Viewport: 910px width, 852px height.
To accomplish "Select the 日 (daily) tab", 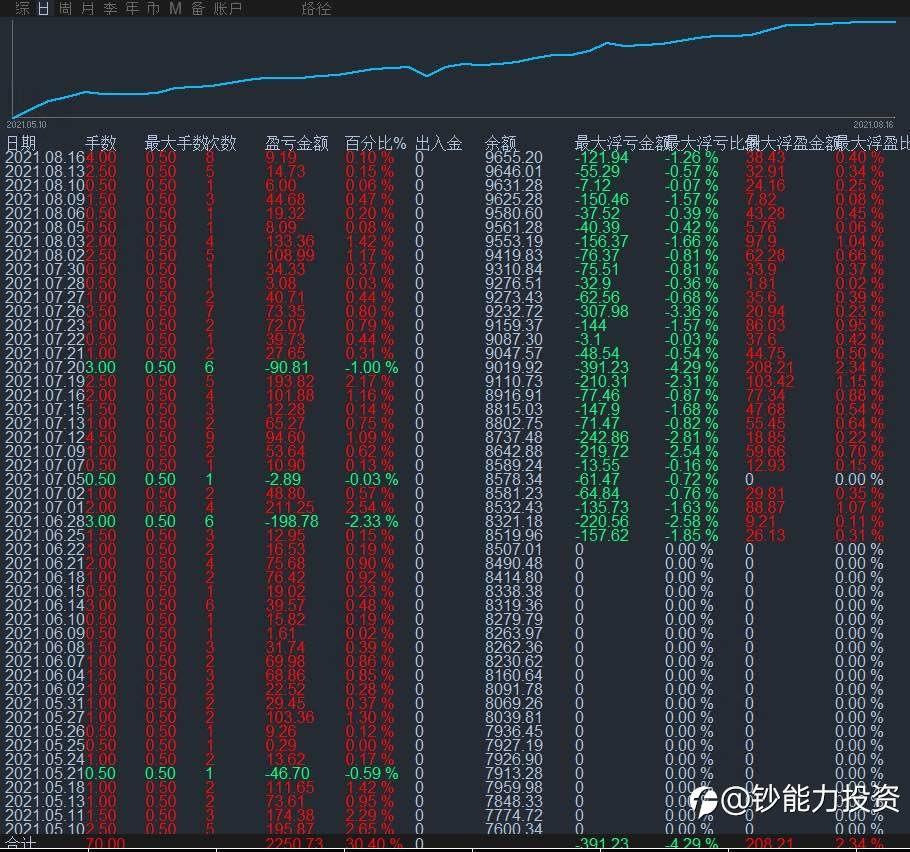I will 44,9.
